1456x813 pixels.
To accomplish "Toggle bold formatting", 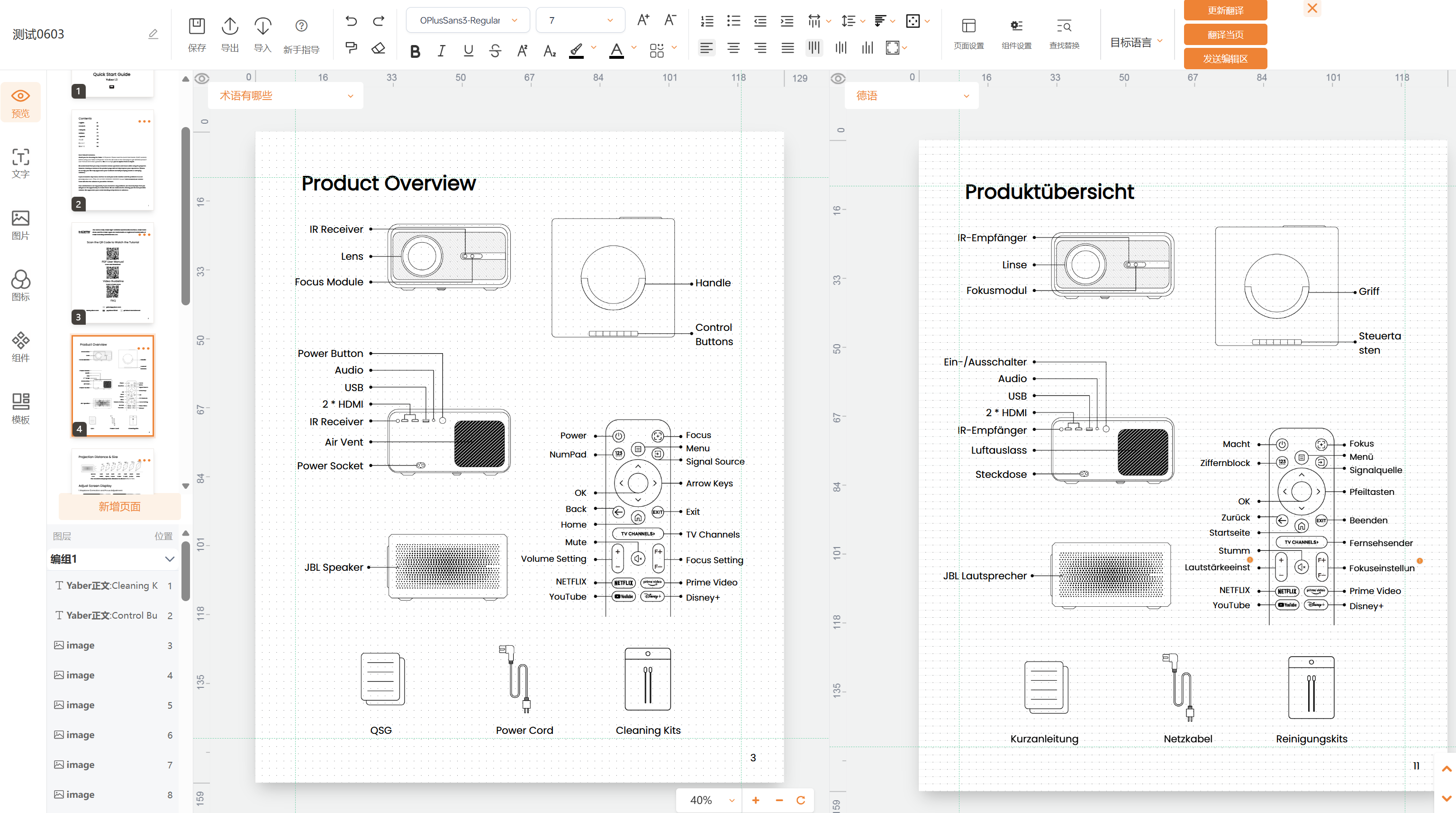I will (x=415, y=52).
